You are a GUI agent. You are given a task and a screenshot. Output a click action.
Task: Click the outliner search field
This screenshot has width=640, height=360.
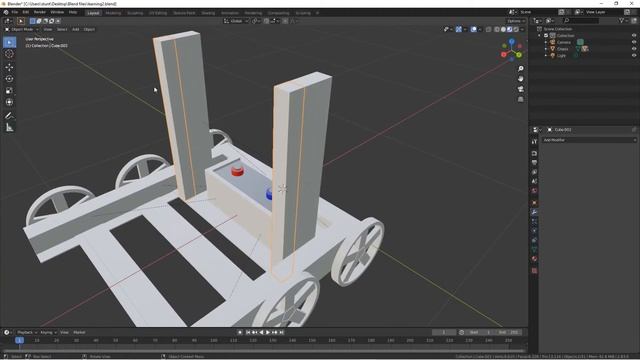[x=582, y=20]
